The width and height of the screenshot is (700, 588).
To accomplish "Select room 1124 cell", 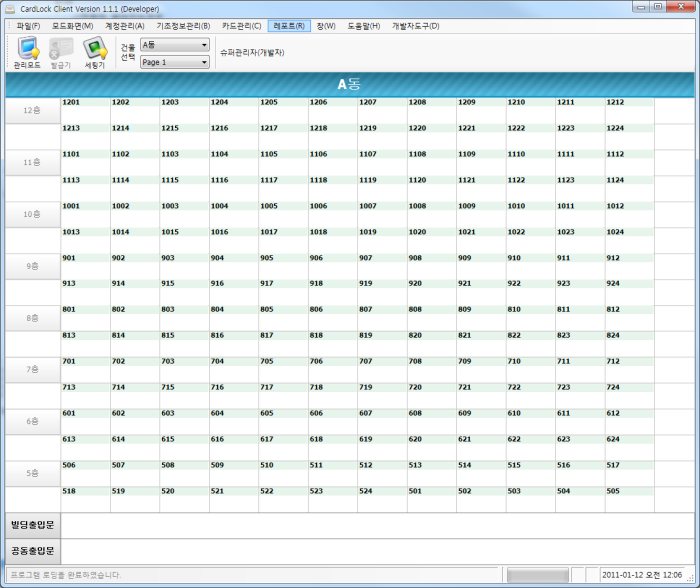I will [x=629, y=188].
